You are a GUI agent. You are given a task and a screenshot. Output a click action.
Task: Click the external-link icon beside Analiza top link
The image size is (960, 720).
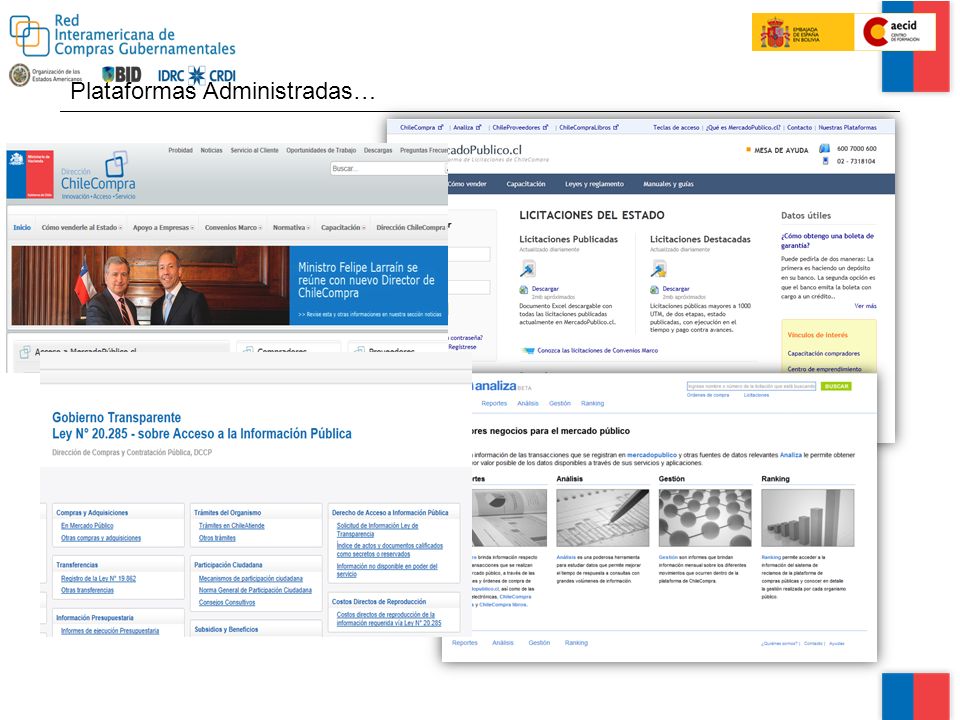click(x=478, y=127)
